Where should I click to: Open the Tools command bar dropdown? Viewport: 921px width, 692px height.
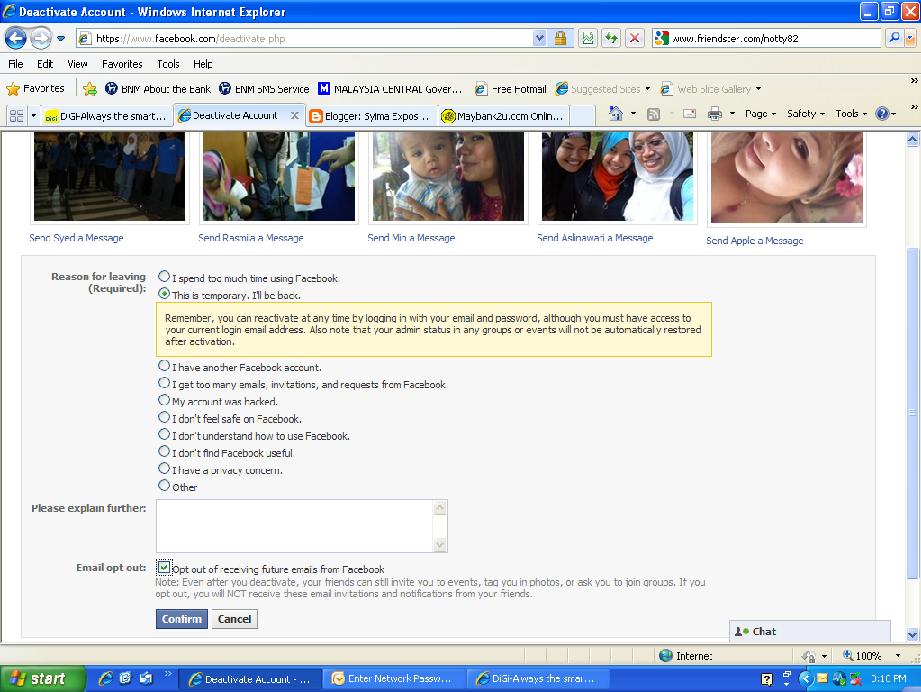851,113
